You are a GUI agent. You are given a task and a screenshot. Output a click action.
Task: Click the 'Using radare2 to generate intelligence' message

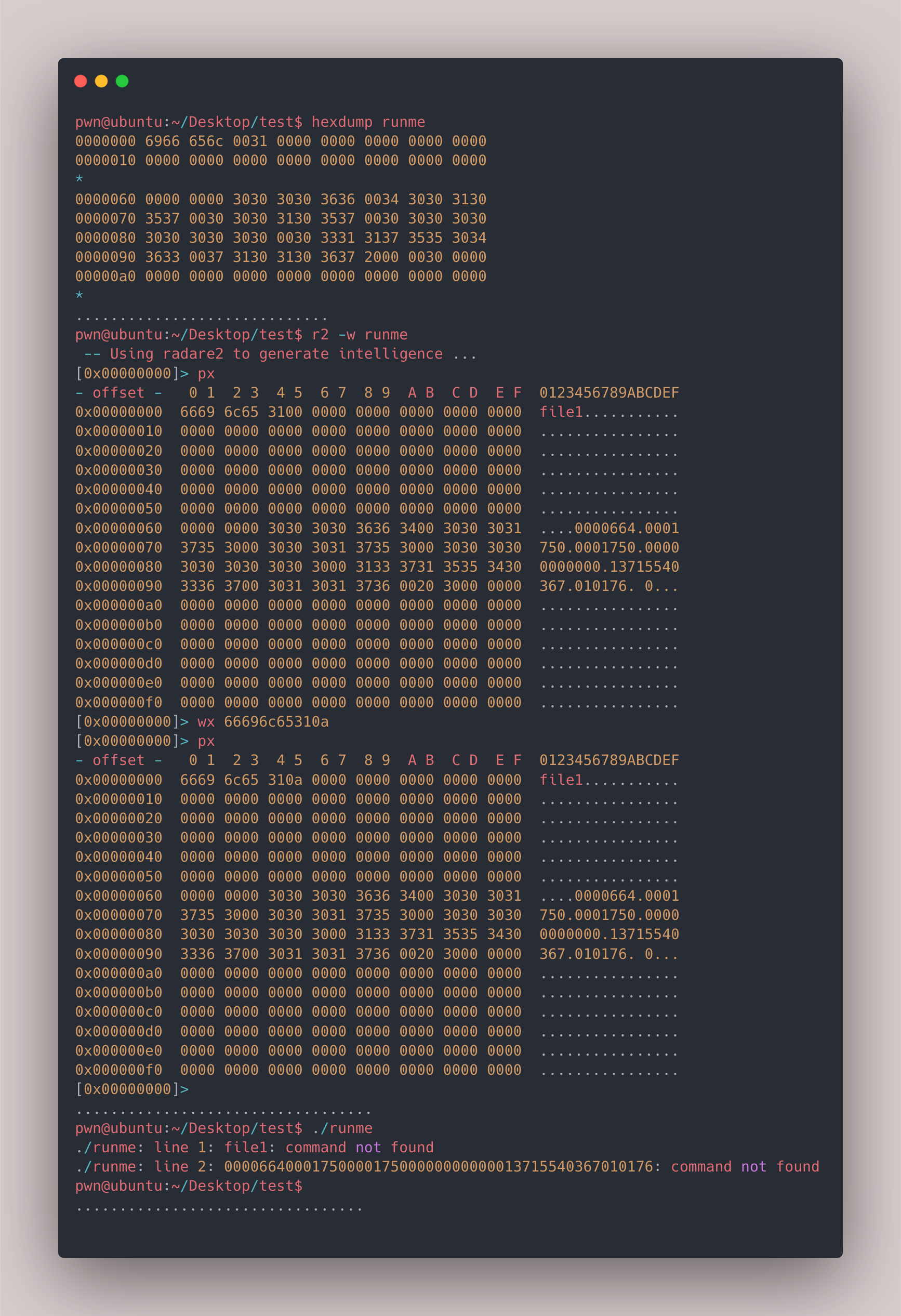click(276, 354)
